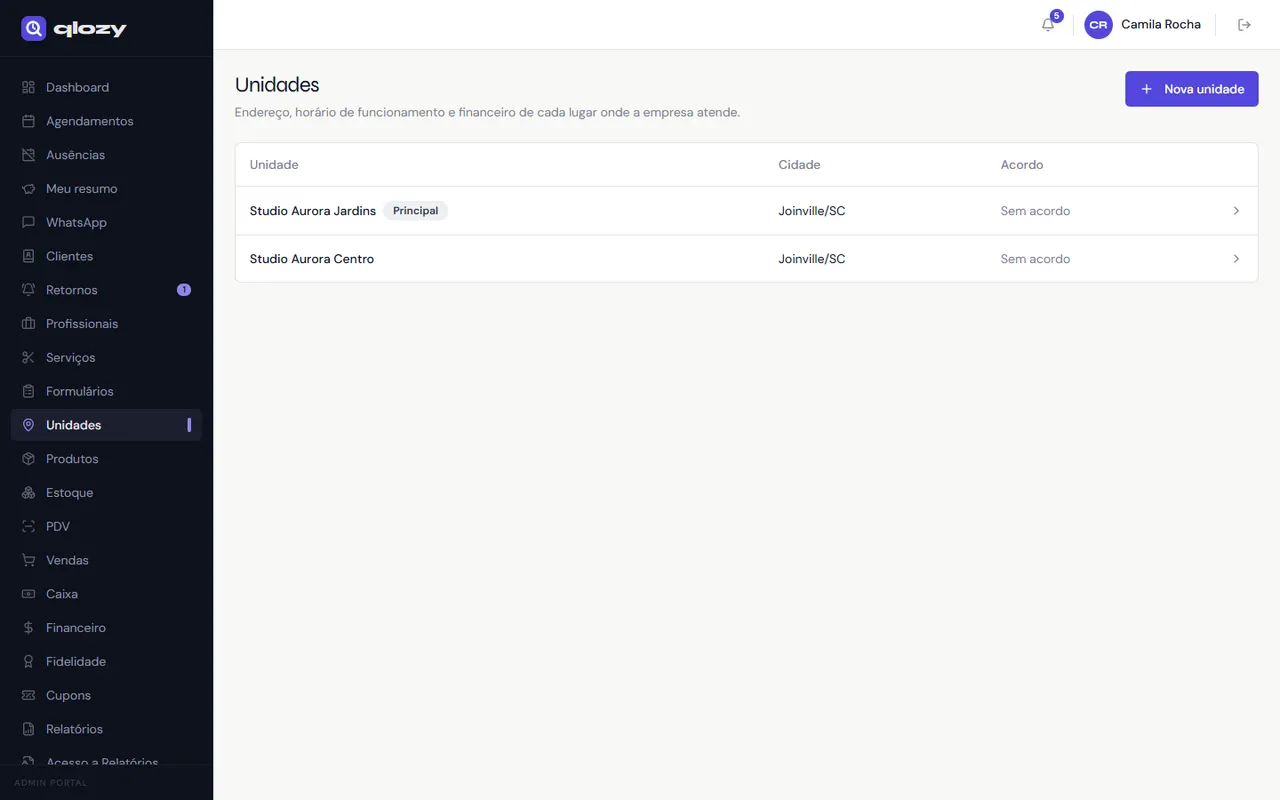Click the Acordo column header
Screen dimensions: 1280x800
1022,165
